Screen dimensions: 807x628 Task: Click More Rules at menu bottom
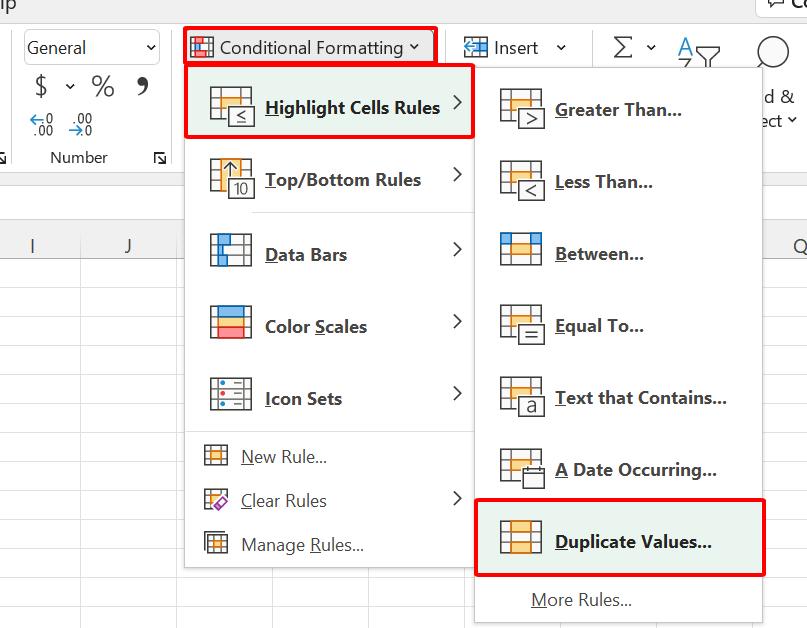(581, 600)
